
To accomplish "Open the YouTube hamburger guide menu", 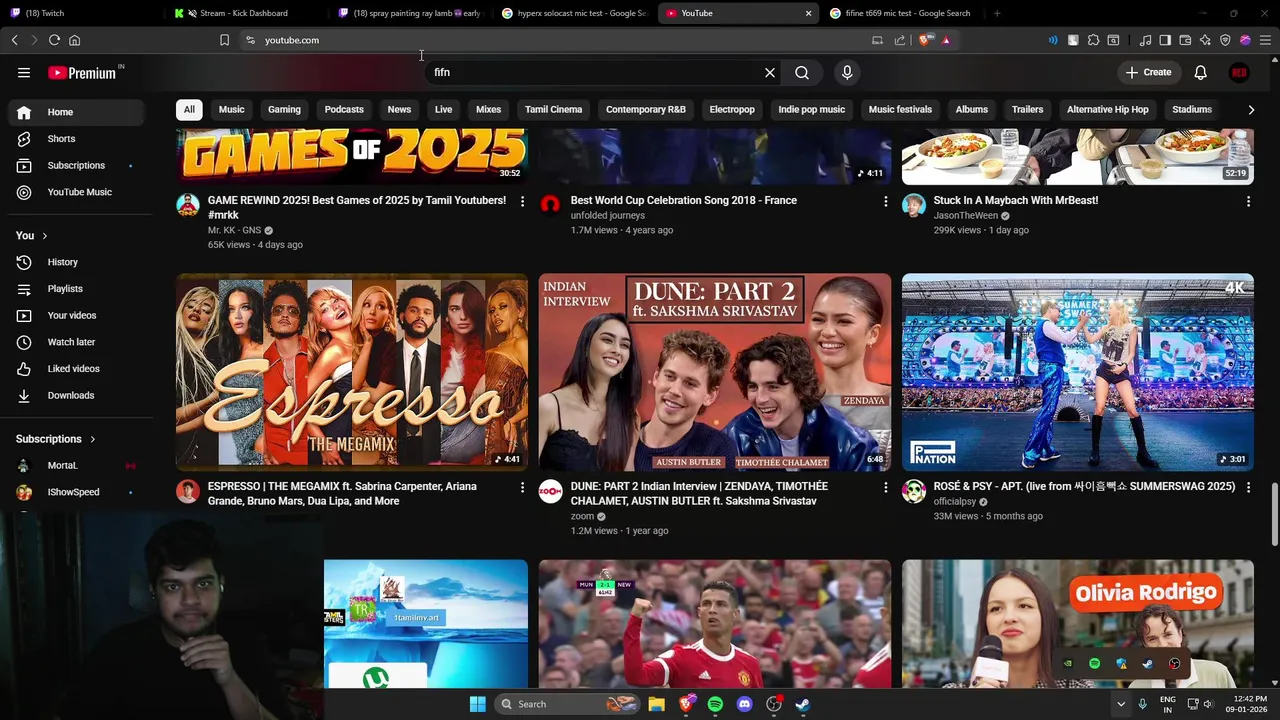I will click(24, 73).
